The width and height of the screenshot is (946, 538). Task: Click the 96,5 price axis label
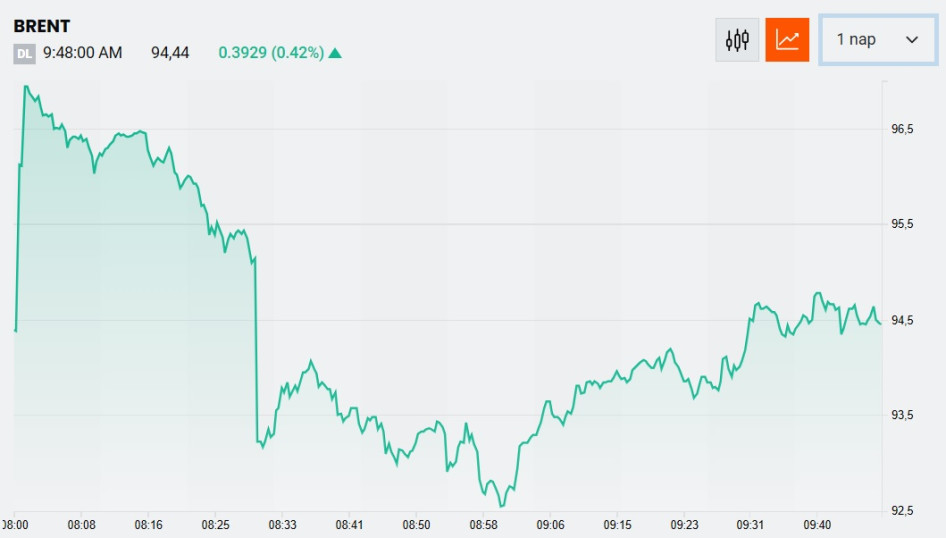(x=902, y=130)
